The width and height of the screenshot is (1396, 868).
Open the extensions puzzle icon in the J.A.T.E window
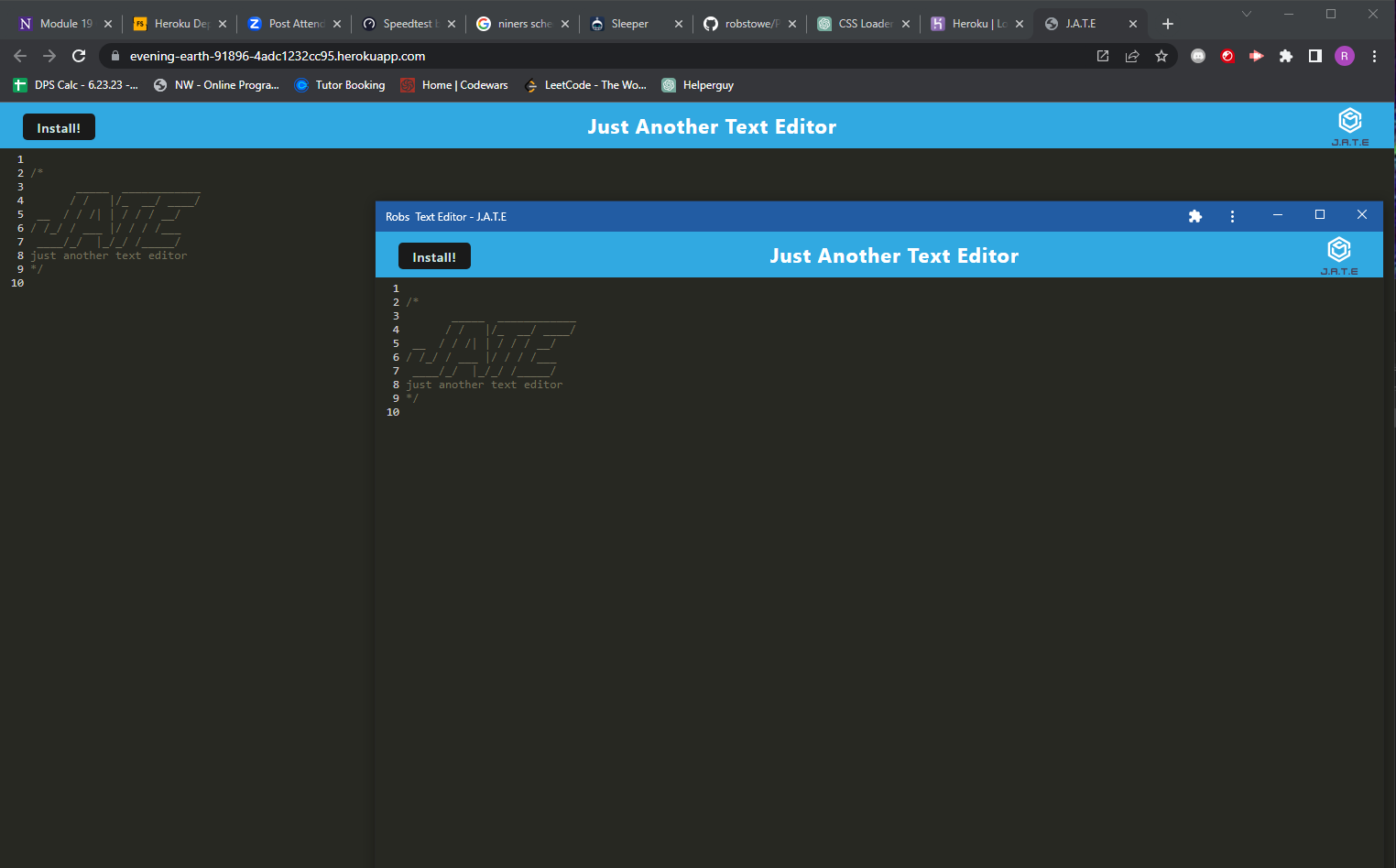(x=1195, y=216)
